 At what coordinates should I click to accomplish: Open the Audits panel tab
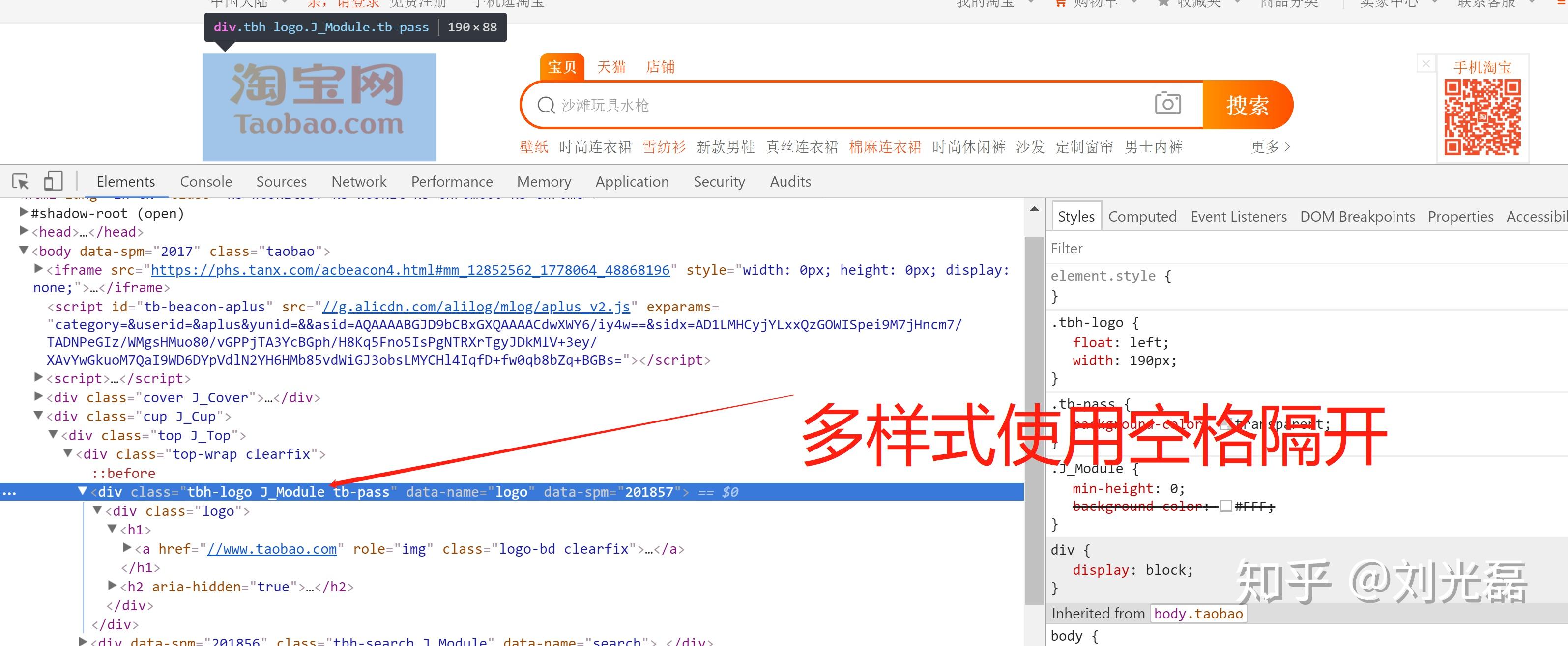pos(790,182)
